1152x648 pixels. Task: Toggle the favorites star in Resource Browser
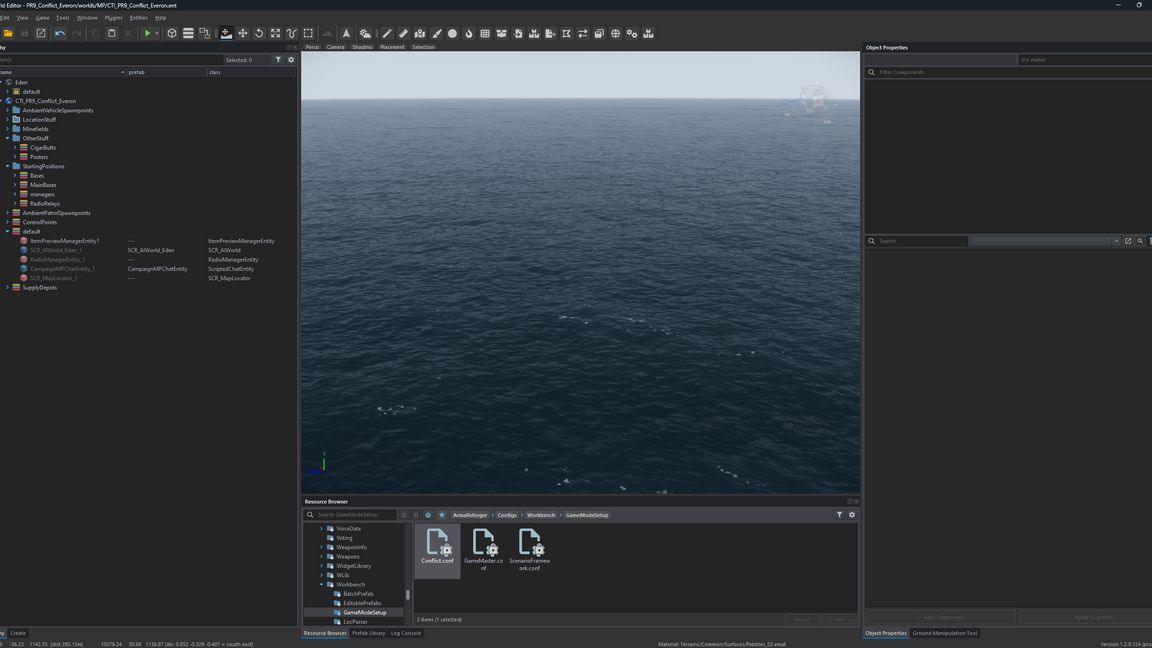pos(441,515)
